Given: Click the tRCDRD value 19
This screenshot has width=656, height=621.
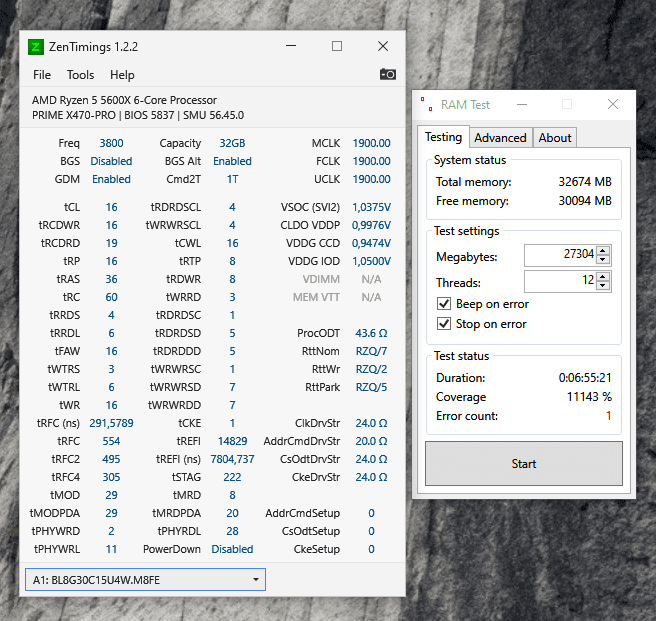Looking at the screenshot, I should point(111,243).
